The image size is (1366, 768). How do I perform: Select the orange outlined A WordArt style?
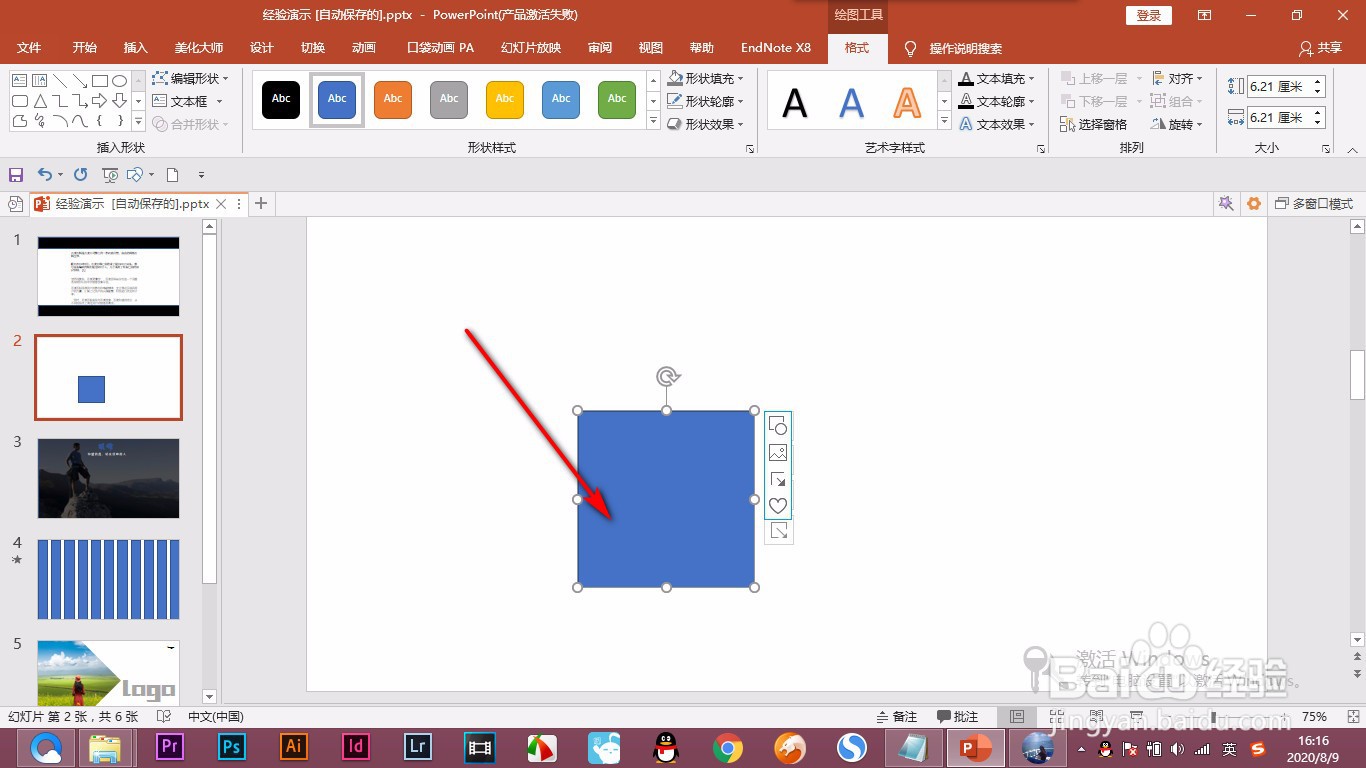[907, 102]
